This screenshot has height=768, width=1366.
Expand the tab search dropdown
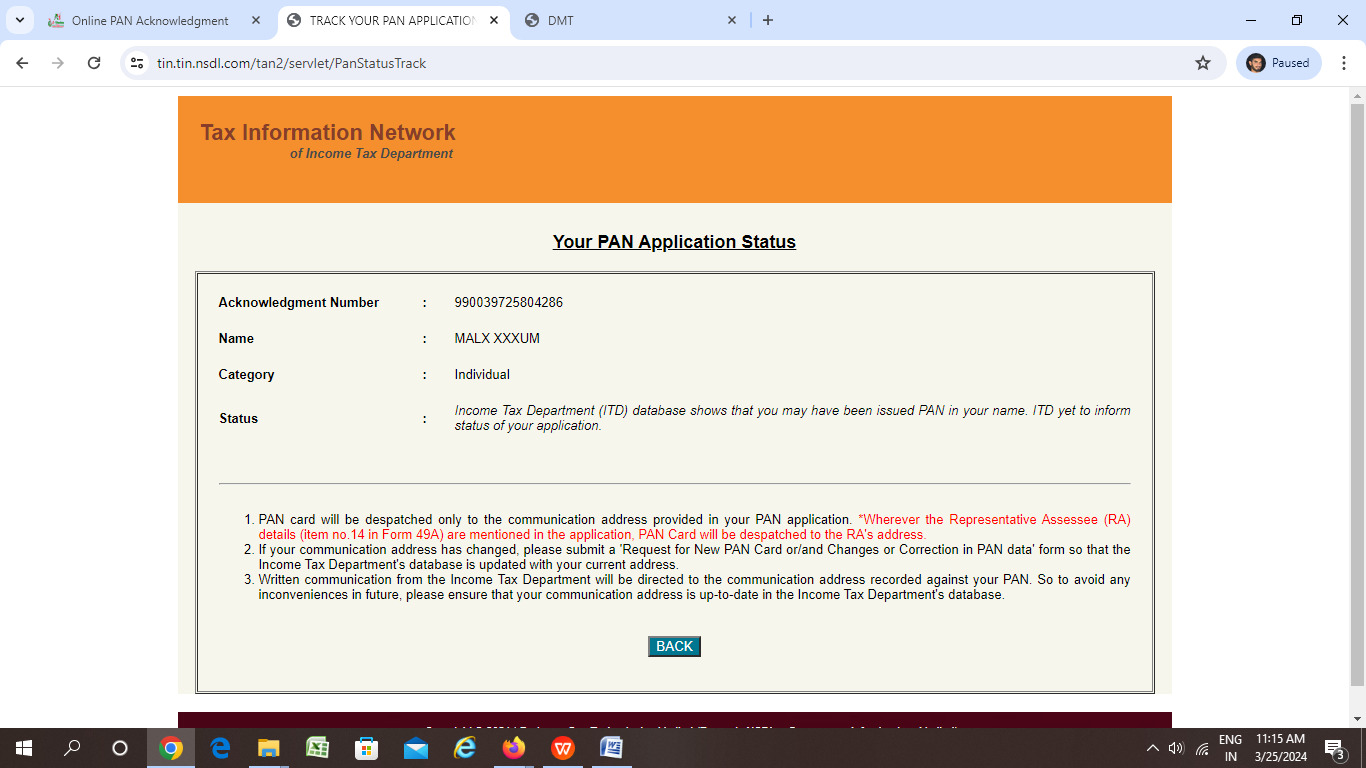pyautogui.click(x=19, y=20)
